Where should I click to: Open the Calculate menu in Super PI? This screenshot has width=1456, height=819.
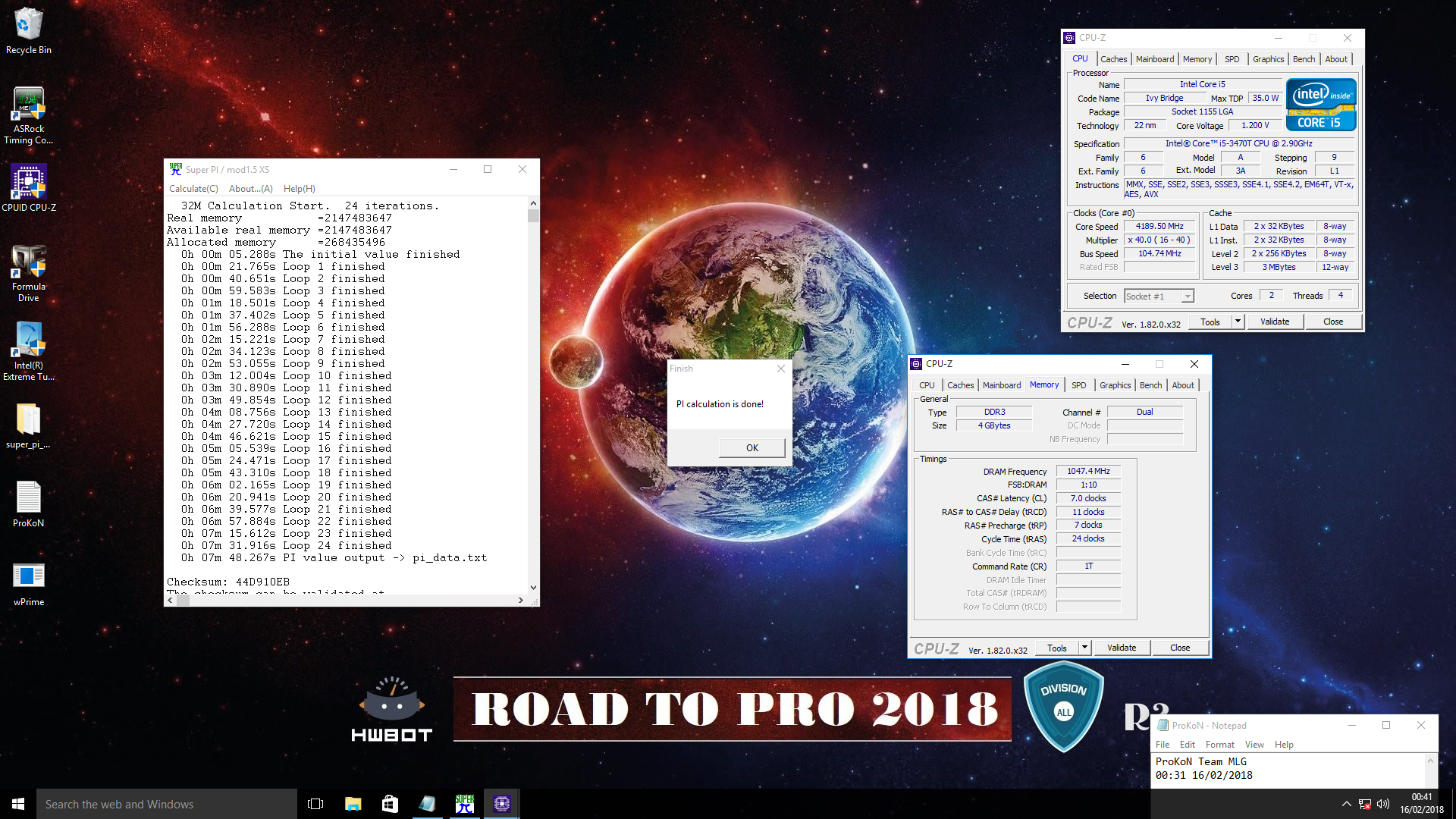tap(193, 189)
